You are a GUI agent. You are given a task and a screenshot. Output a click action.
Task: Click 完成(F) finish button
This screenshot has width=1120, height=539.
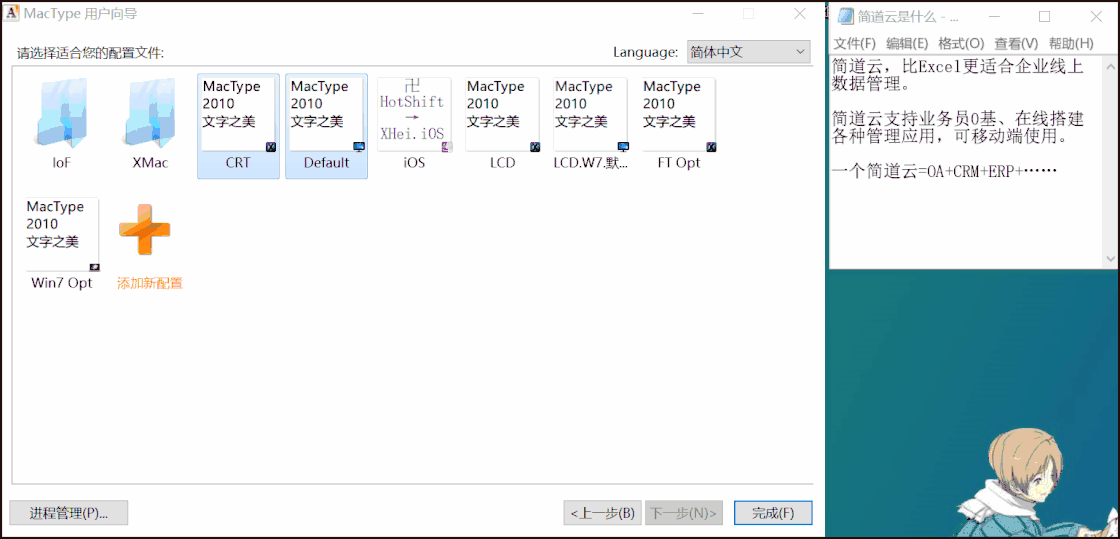point(773,513)
